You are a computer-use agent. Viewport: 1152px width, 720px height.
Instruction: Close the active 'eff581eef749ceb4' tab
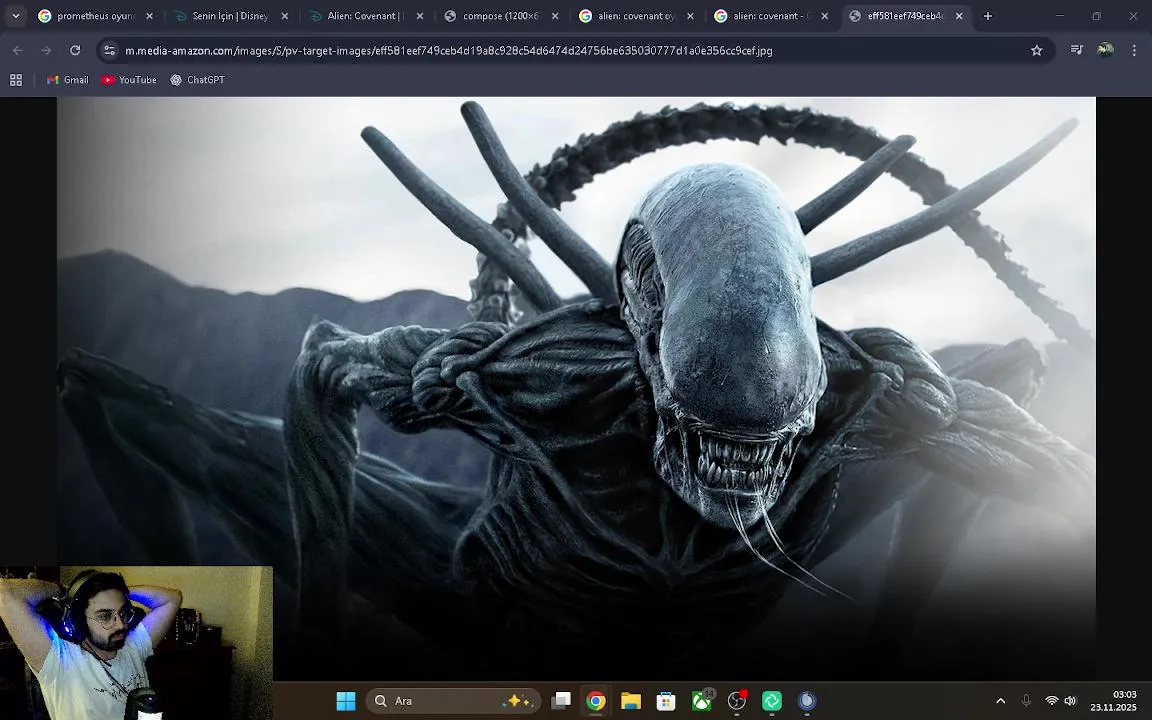[x=960, y=15]
